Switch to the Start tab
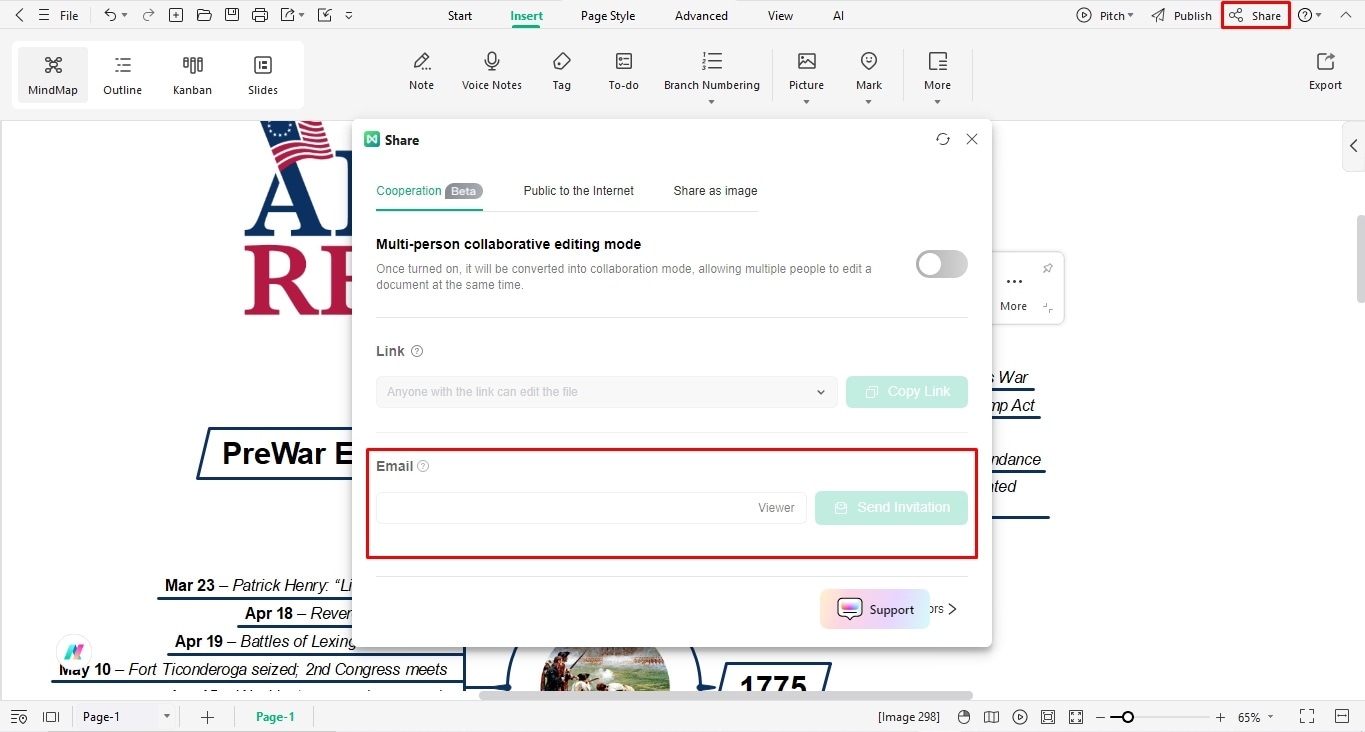 pyautogui.click(x=460, y=16)
